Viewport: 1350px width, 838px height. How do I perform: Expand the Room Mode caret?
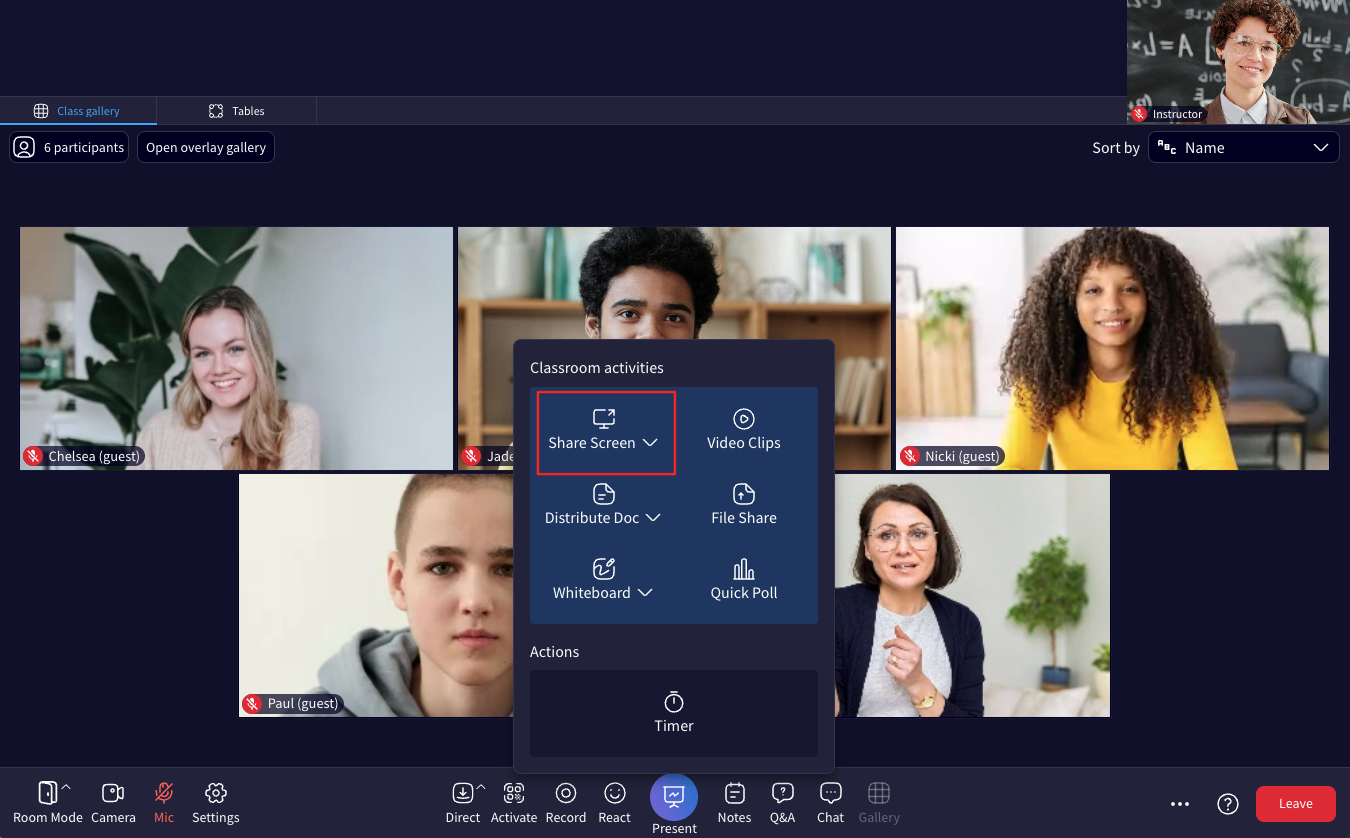pyautogui.click(x=66, y=788)
